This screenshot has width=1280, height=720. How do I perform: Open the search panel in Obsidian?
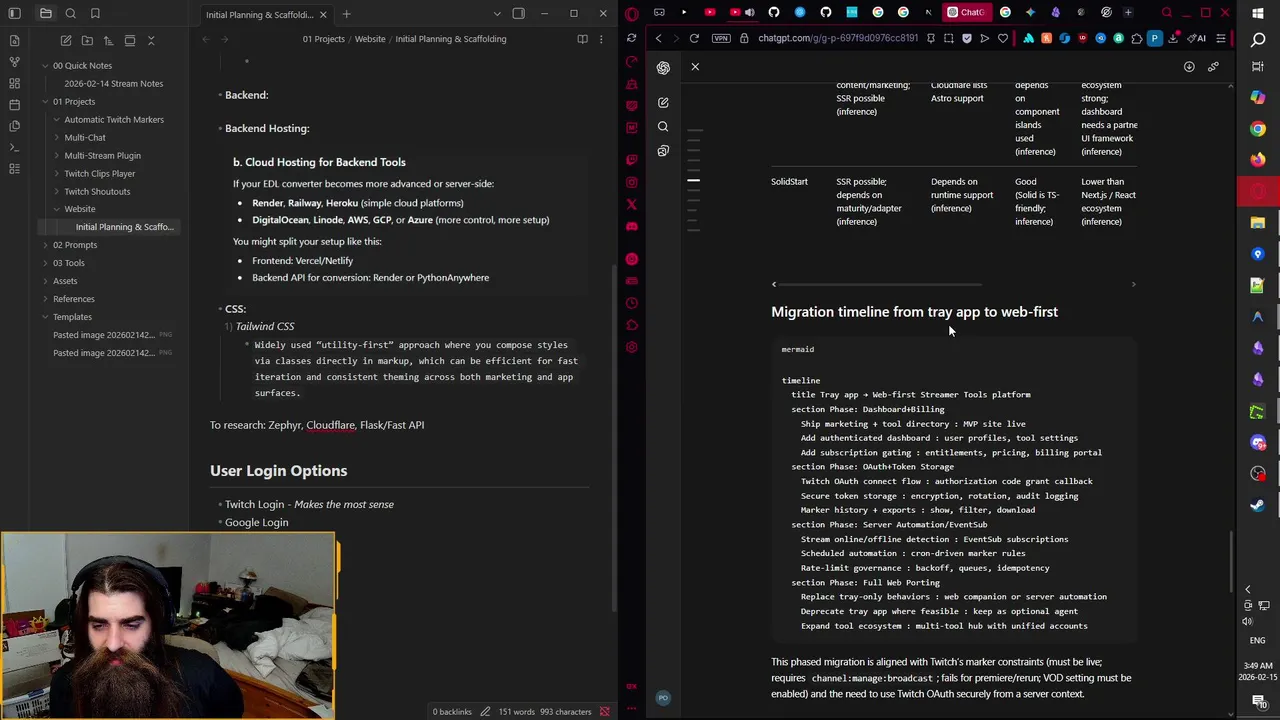click(x=70, y=13)
